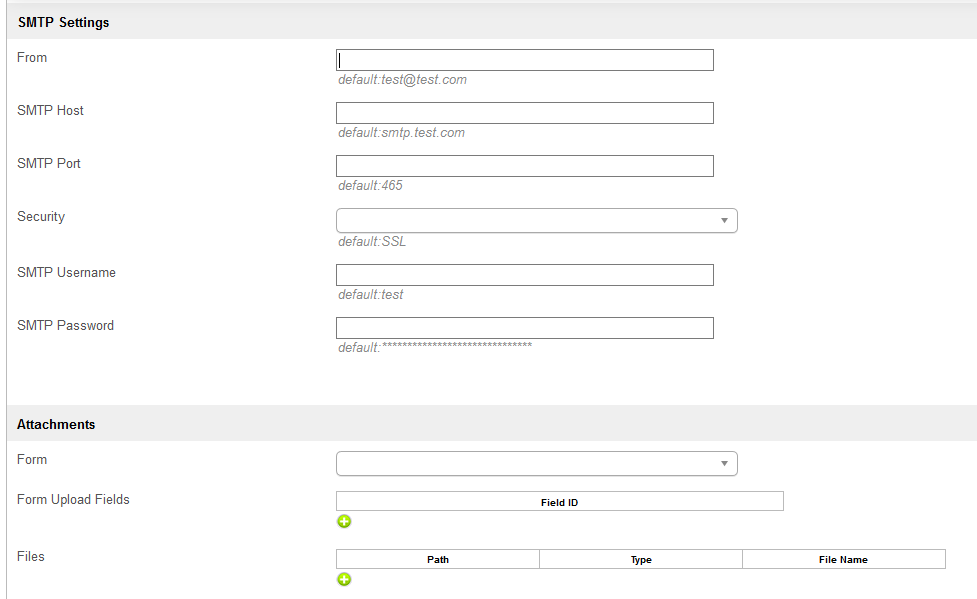
Task: Expand the Form dropdown under Attachments
Action: point(536,464)
